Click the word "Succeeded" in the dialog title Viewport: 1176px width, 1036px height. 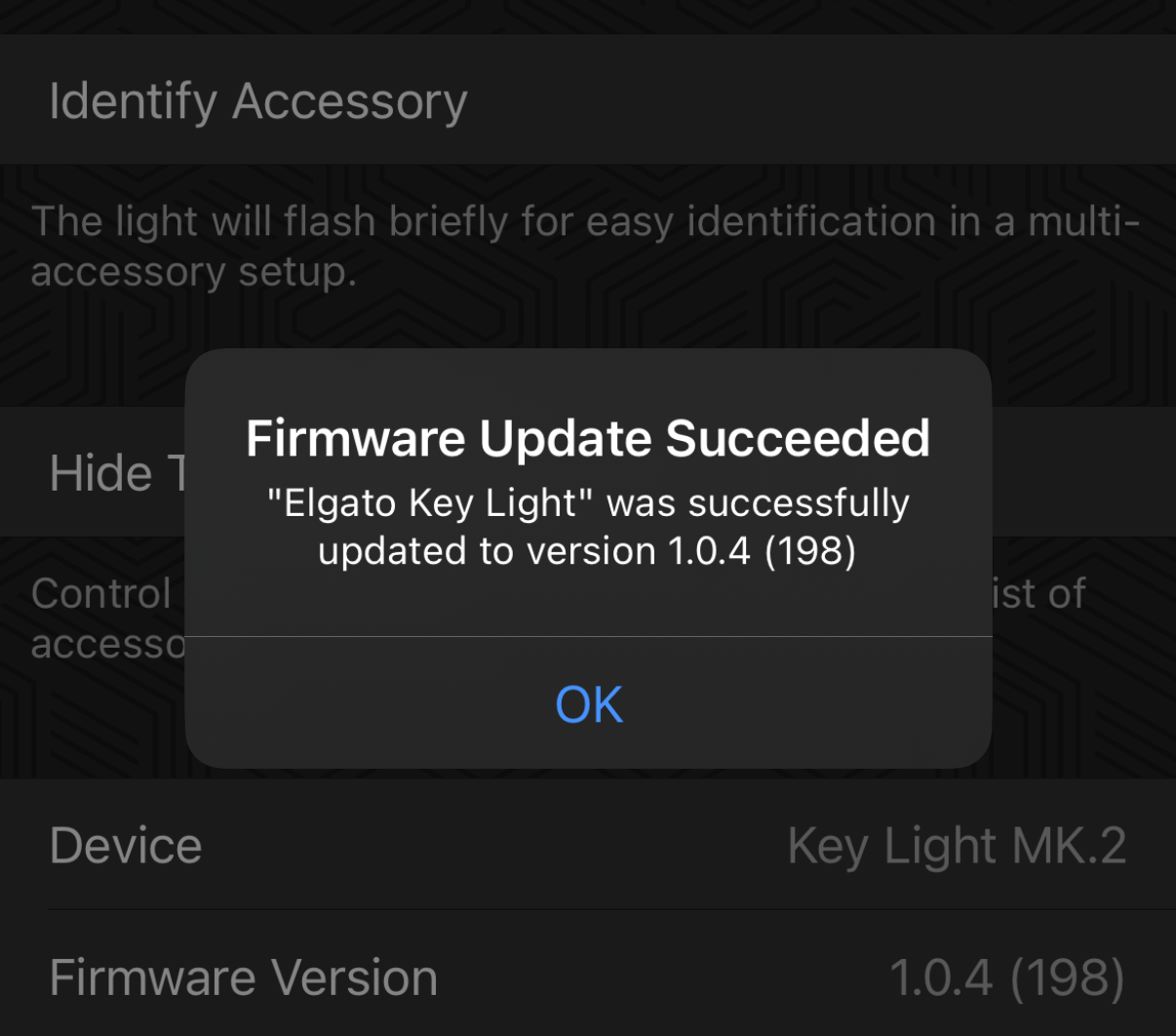(798, 438)
